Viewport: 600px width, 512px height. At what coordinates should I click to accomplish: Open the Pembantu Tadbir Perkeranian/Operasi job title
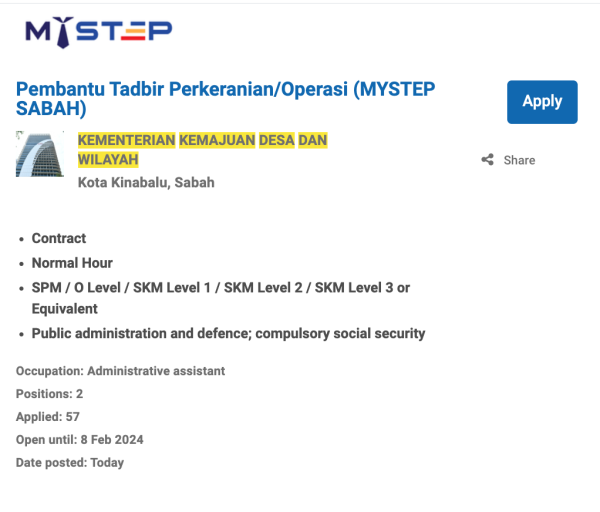225,98
